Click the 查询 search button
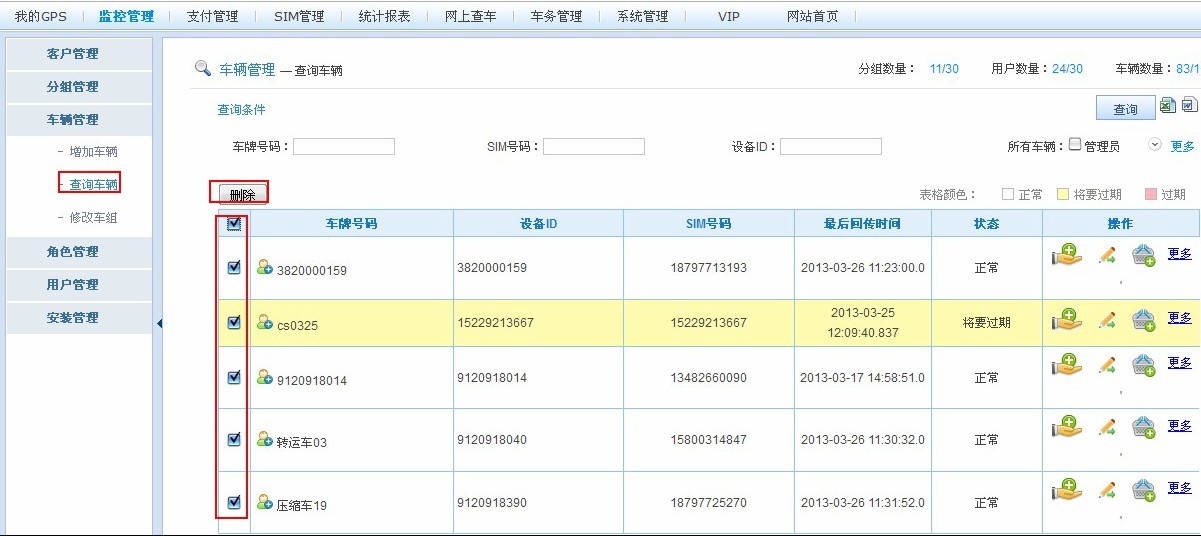The image size is (1201, 536). 1125,108
